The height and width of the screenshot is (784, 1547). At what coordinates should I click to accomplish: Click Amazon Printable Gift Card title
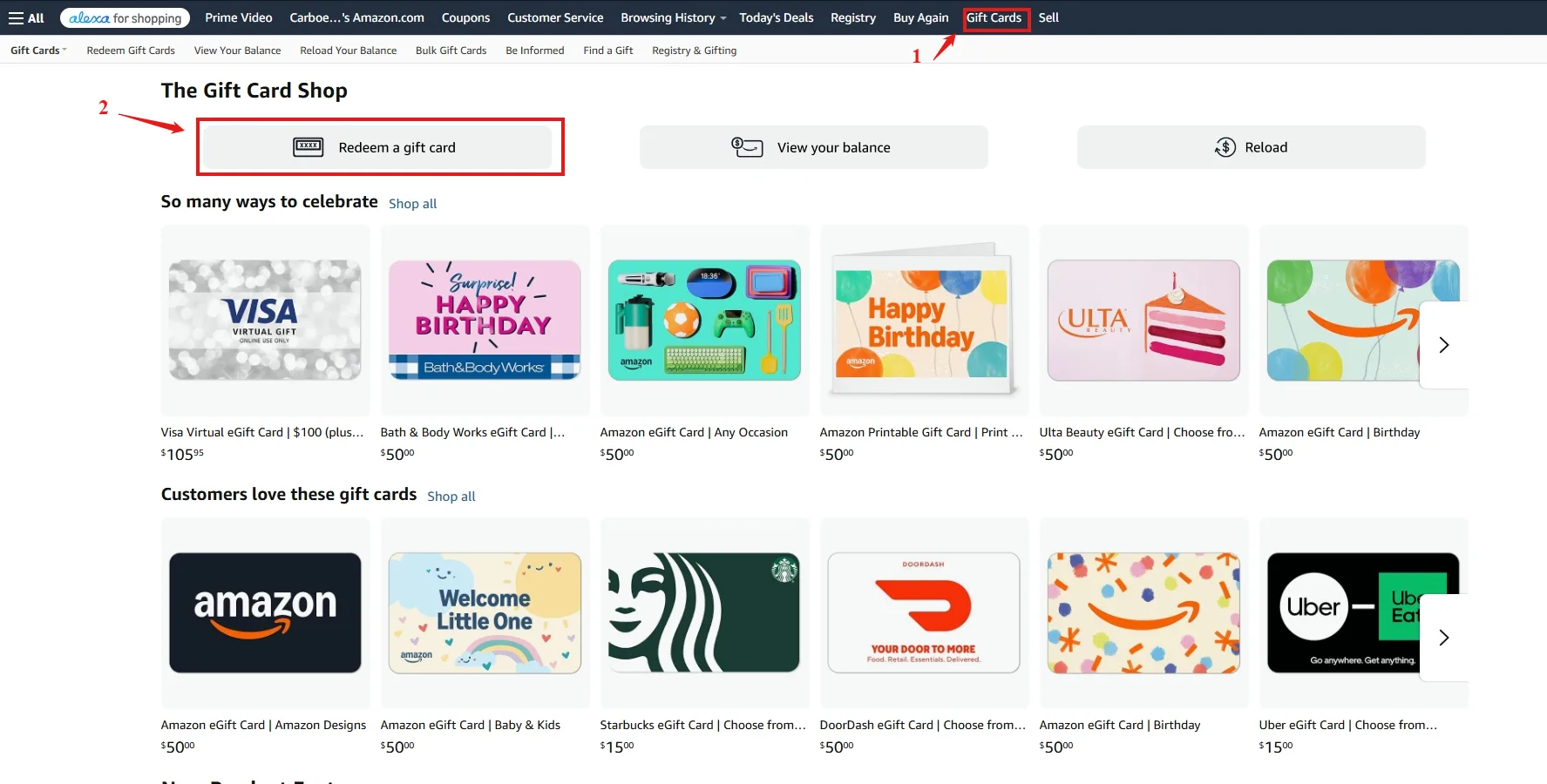point(921,432)
